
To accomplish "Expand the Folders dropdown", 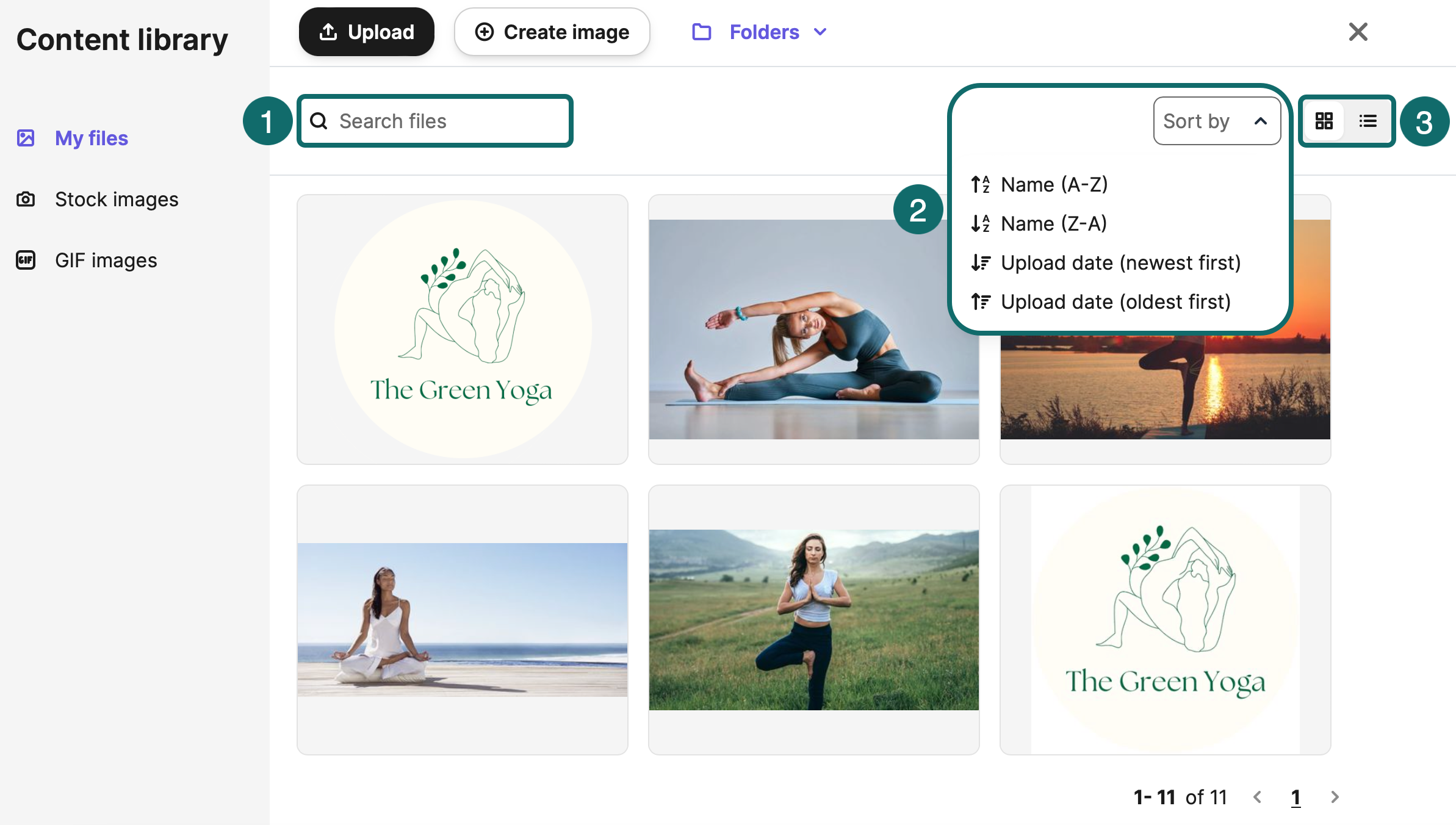I will click(x=760, y=32).
